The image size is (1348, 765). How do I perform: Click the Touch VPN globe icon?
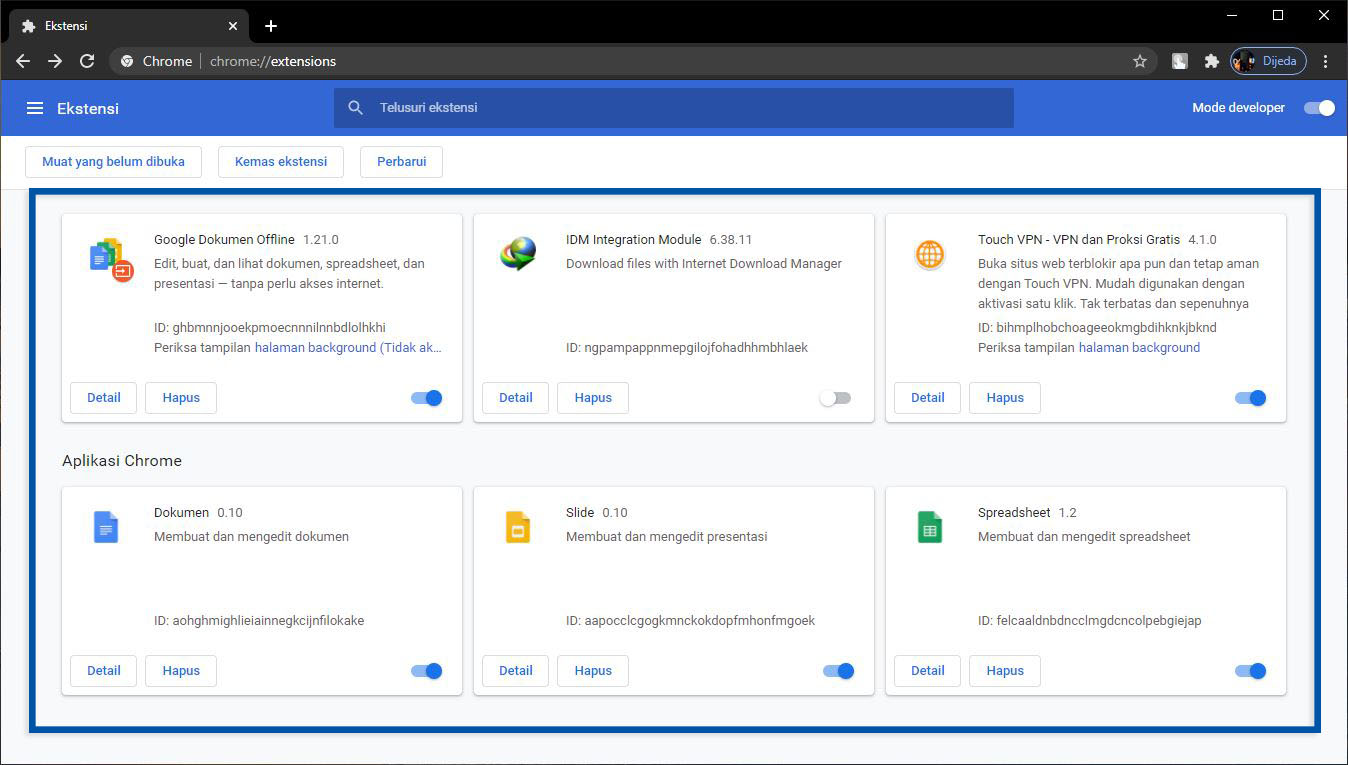930,255
